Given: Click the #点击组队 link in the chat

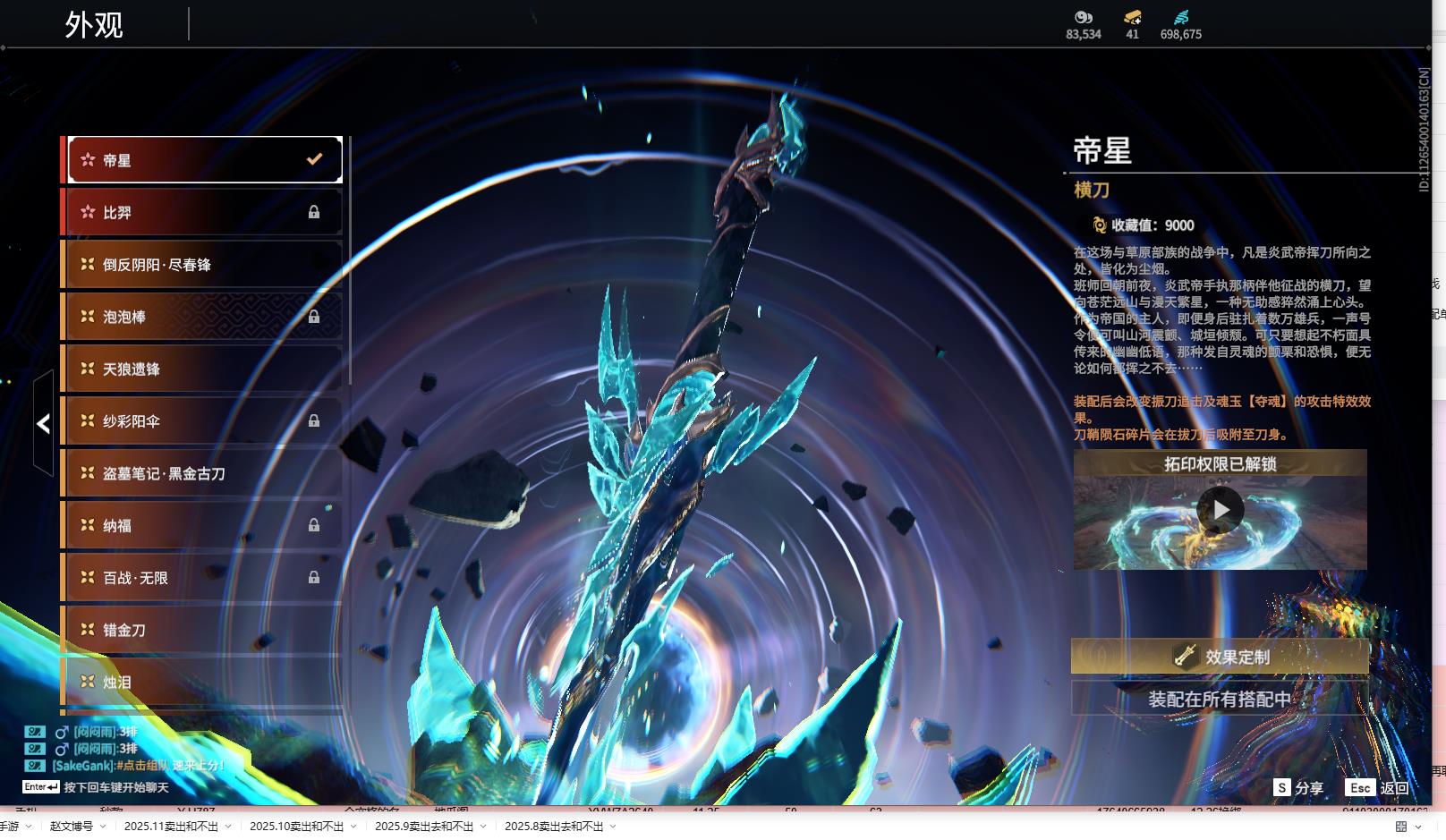Looking at the screenshot, I should pos(143,766).
